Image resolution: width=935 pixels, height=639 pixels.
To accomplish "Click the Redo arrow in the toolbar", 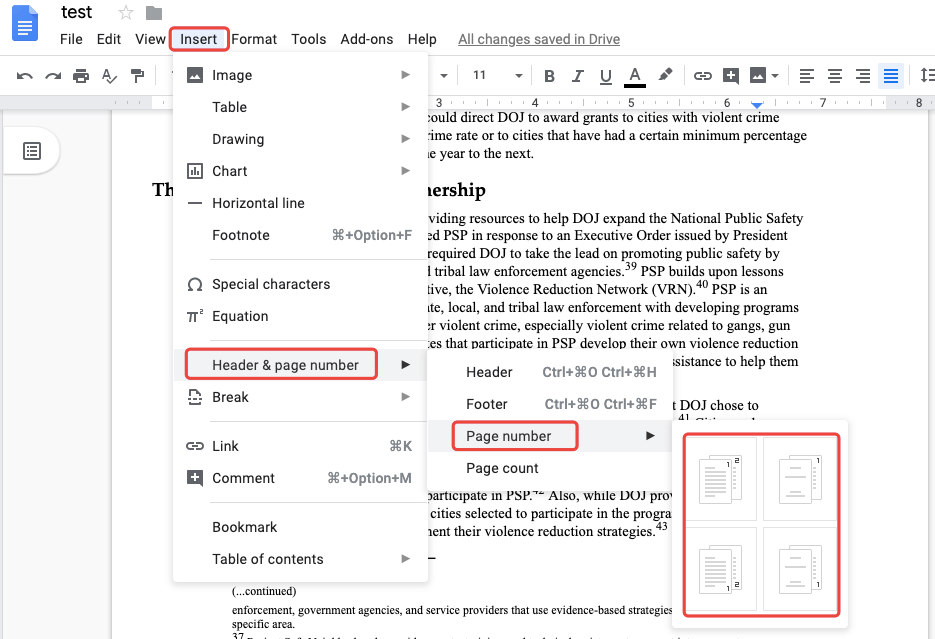I will [53, 76].
